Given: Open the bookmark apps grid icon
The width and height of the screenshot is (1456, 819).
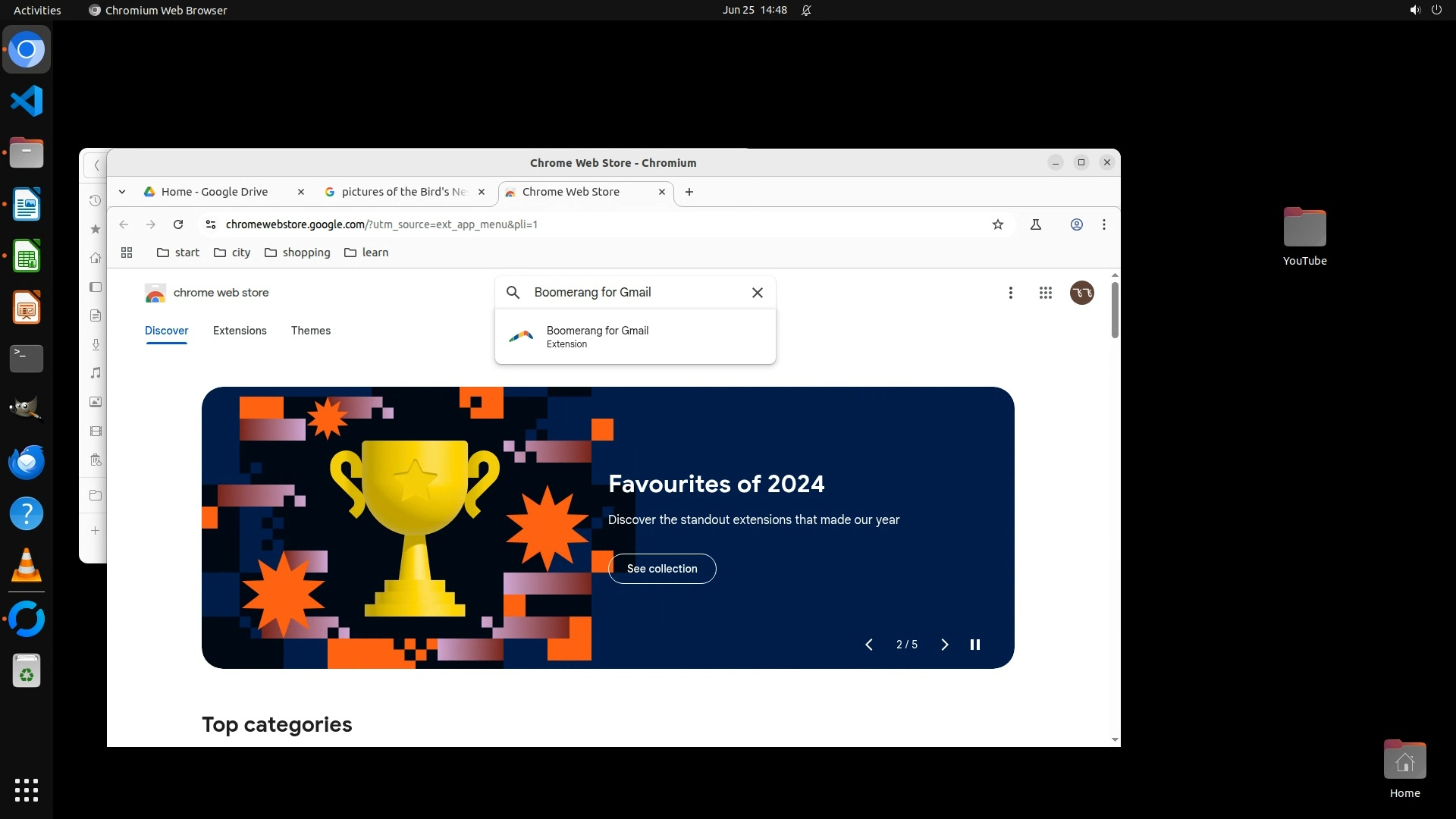Looking at the screenshot, I should [127, 253].
